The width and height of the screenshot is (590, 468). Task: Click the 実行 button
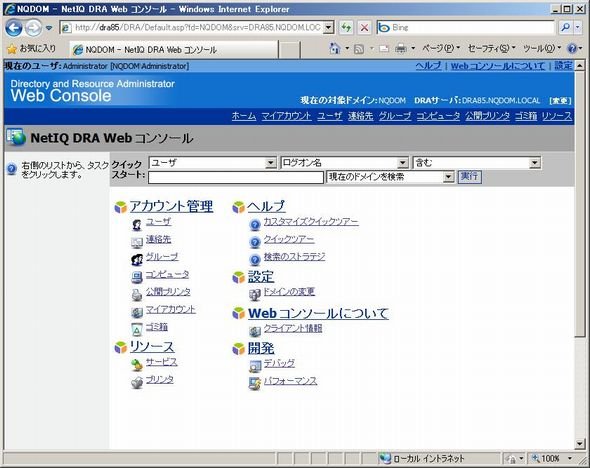[x=469, y=176]
